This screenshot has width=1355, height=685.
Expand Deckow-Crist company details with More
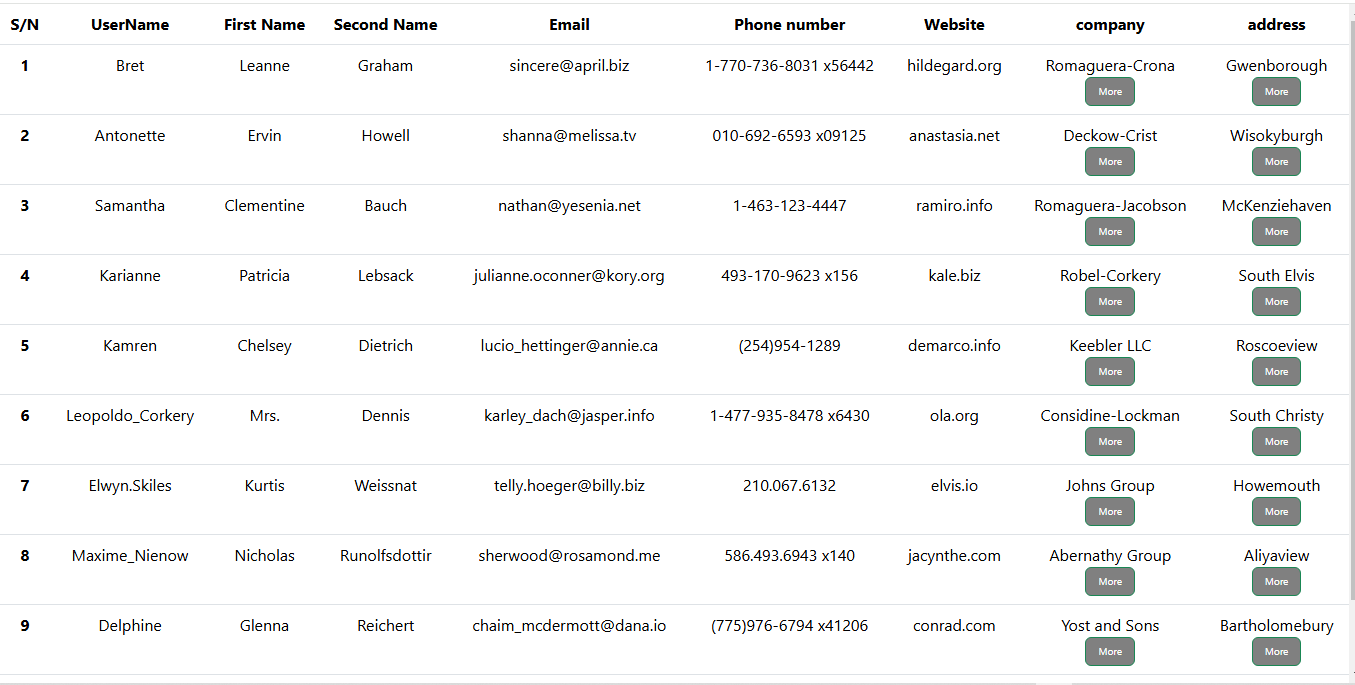(1110, 162)
